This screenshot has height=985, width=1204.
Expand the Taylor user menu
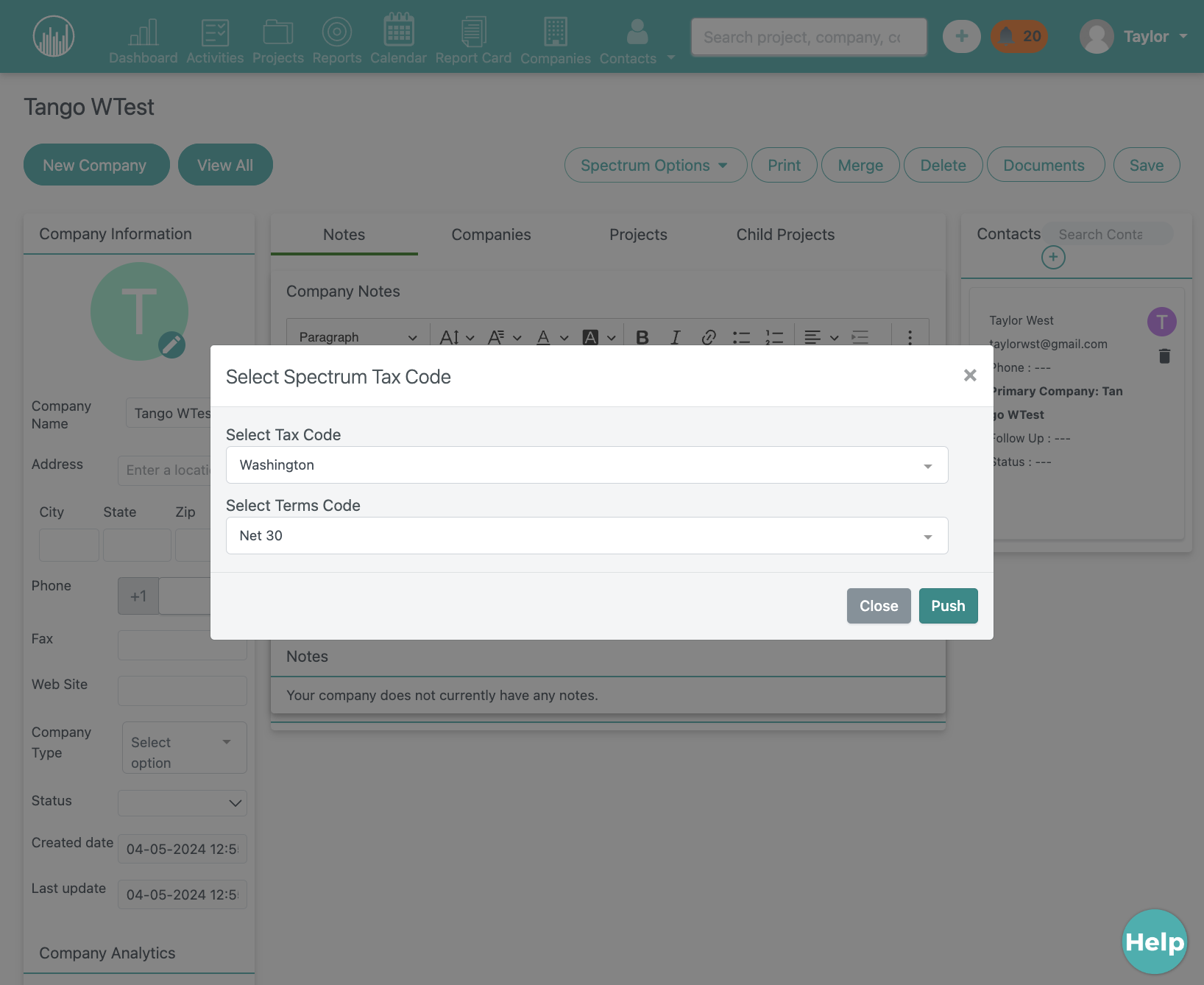click(x=1134, y=36)
